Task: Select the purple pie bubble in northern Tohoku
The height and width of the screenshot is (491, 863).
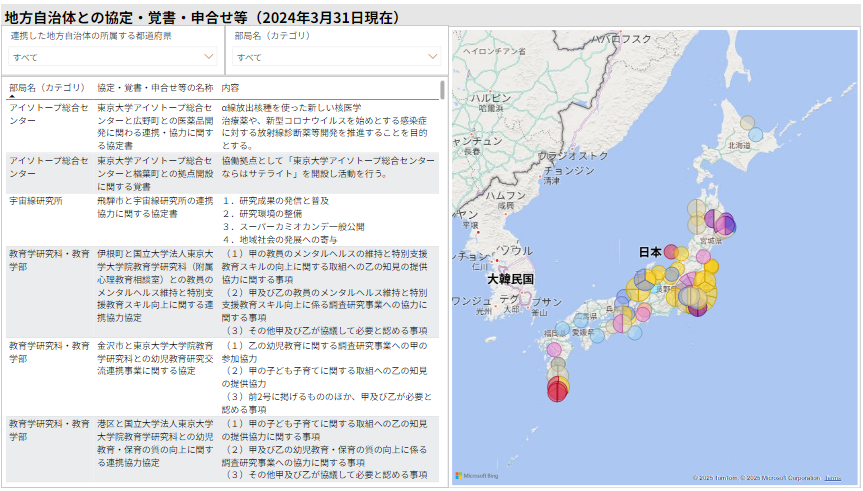Action: click(714, 219)
